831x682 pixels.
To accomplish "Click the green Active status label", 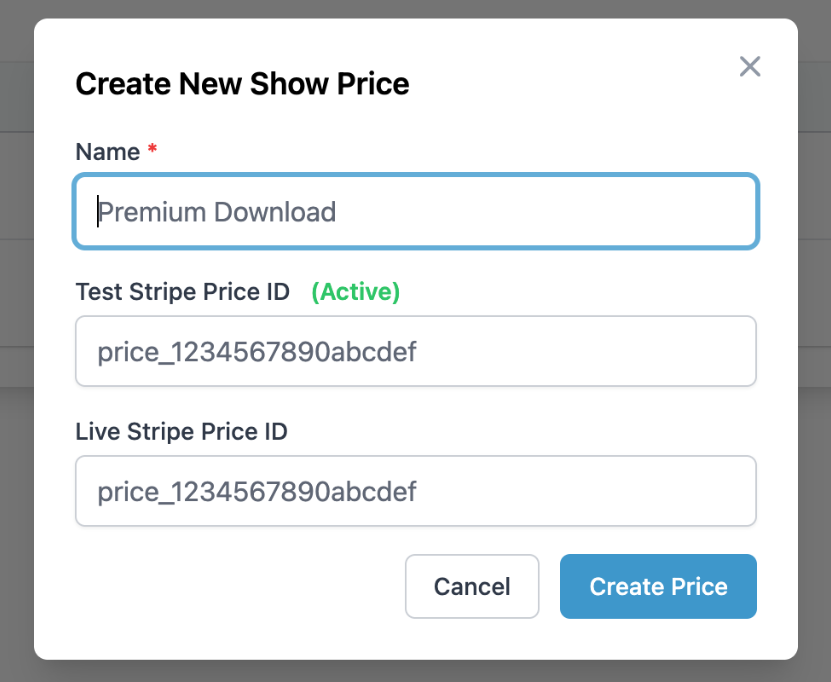I will point(355,292).
